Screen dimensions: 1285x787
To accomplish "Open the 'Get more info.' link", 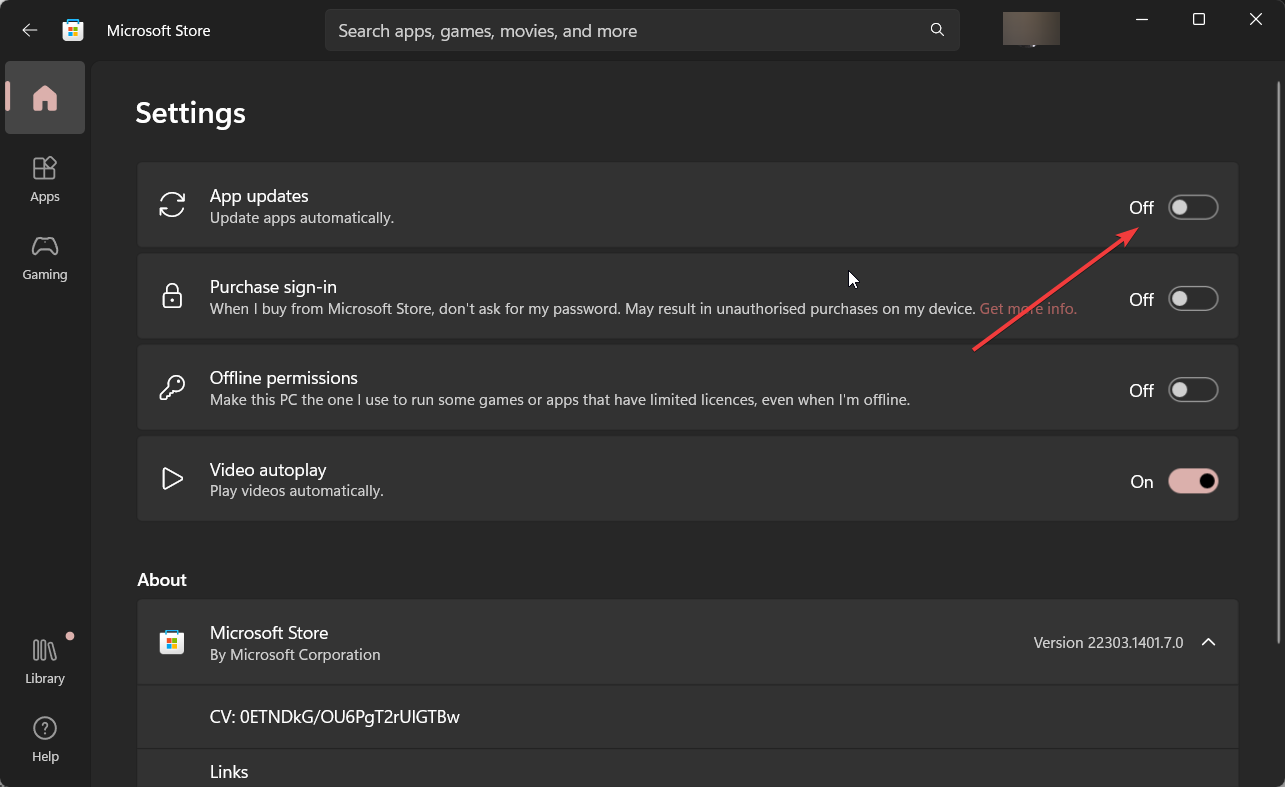I will click(1028, 309).
